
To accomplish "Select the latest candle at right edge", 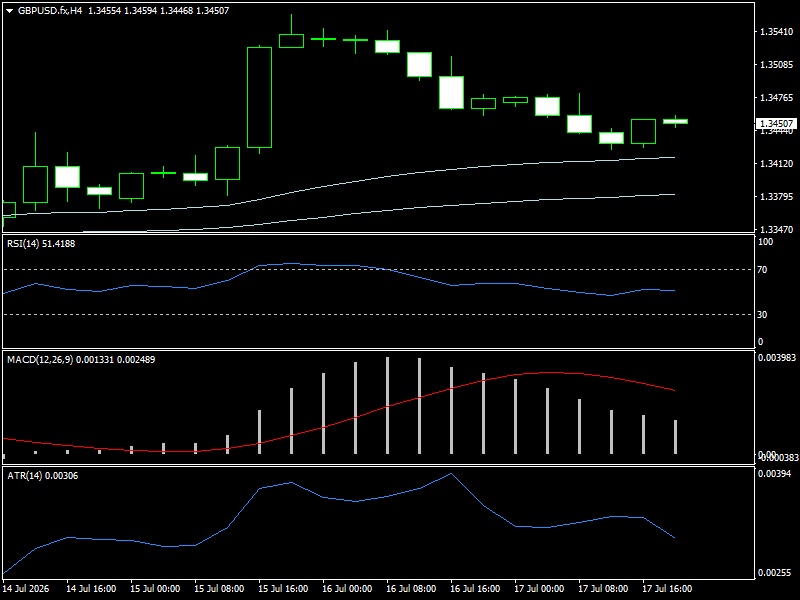I will point(676,121).
